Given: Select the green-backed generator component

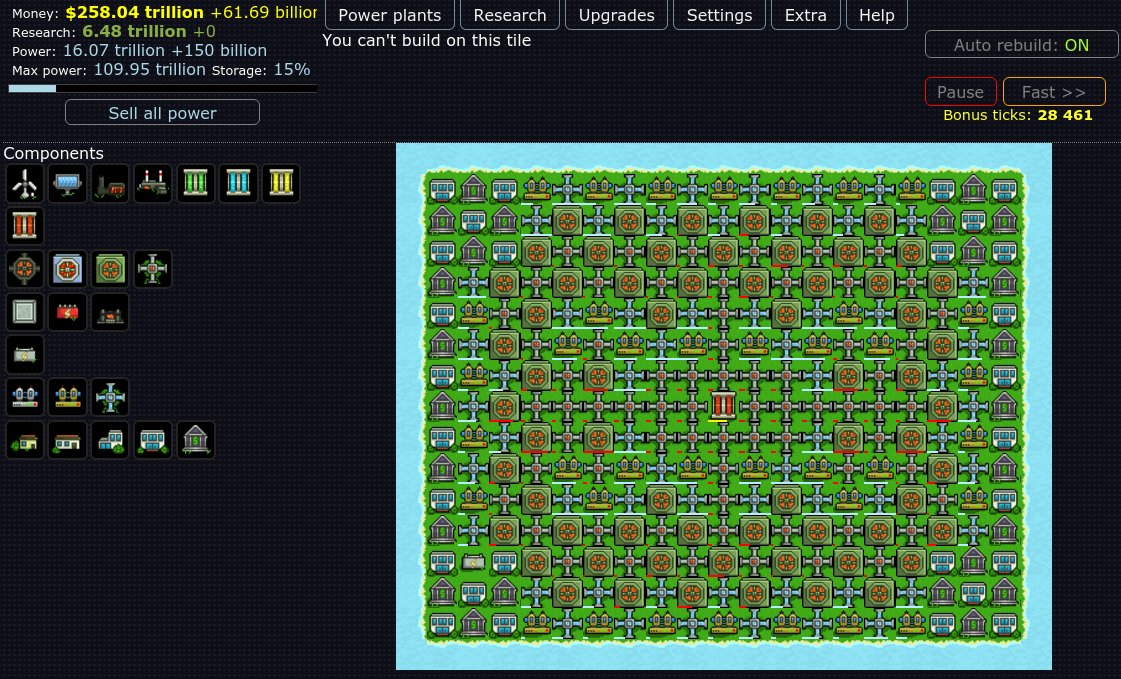Looking at the screenshot, I should [110, 269].
